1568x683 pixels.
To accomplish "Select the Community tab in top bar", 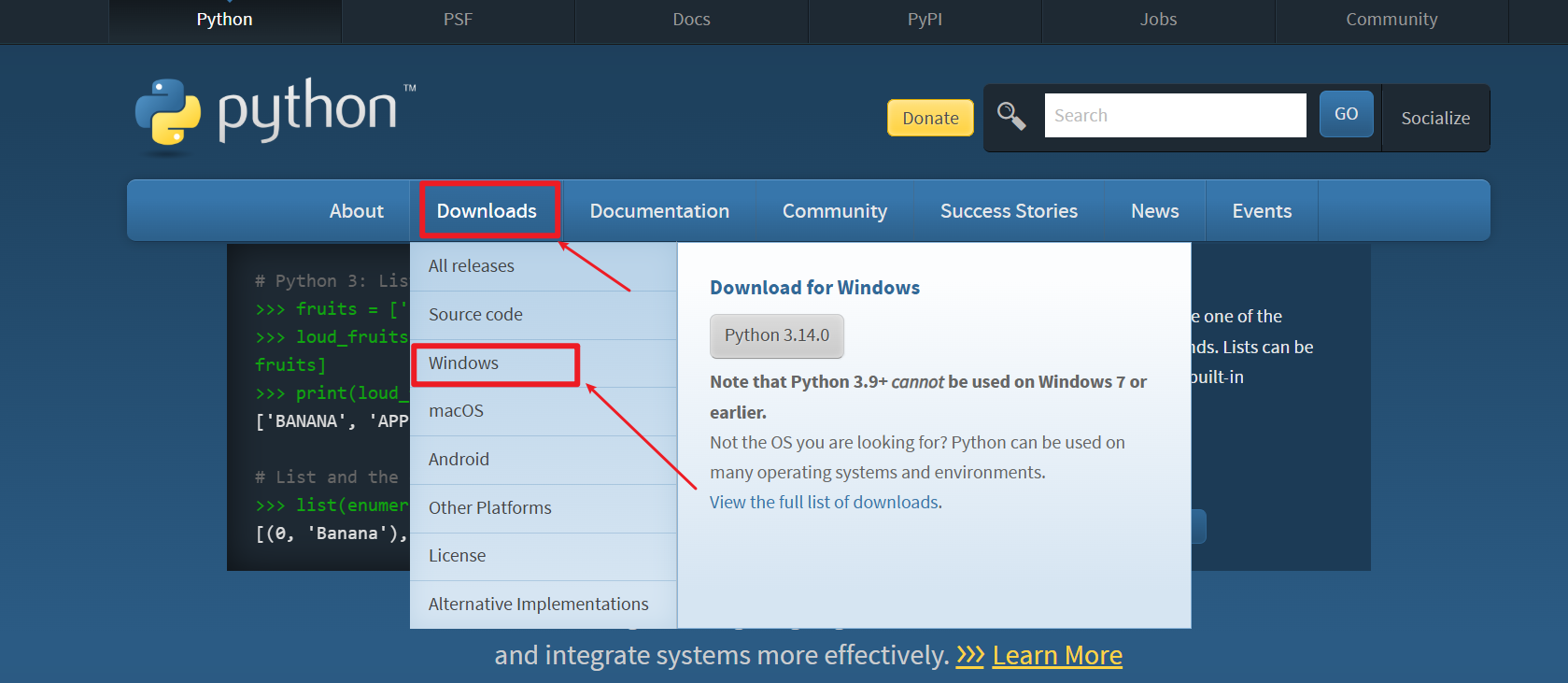I will click(1391, 20).
